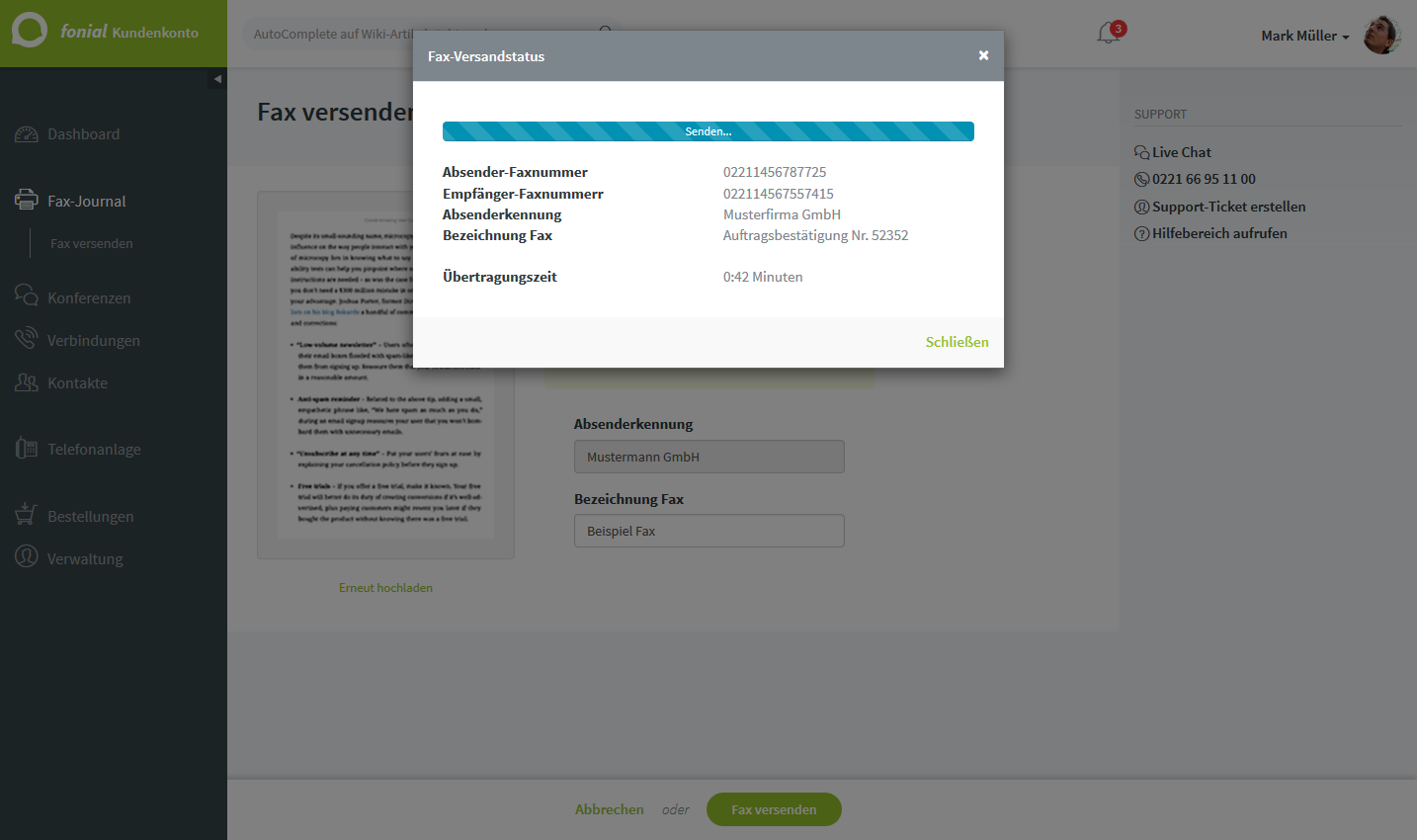1417x840 pixels.
Task: Click the Fax-Versandstatus dialog title
Action: point(486,56)
